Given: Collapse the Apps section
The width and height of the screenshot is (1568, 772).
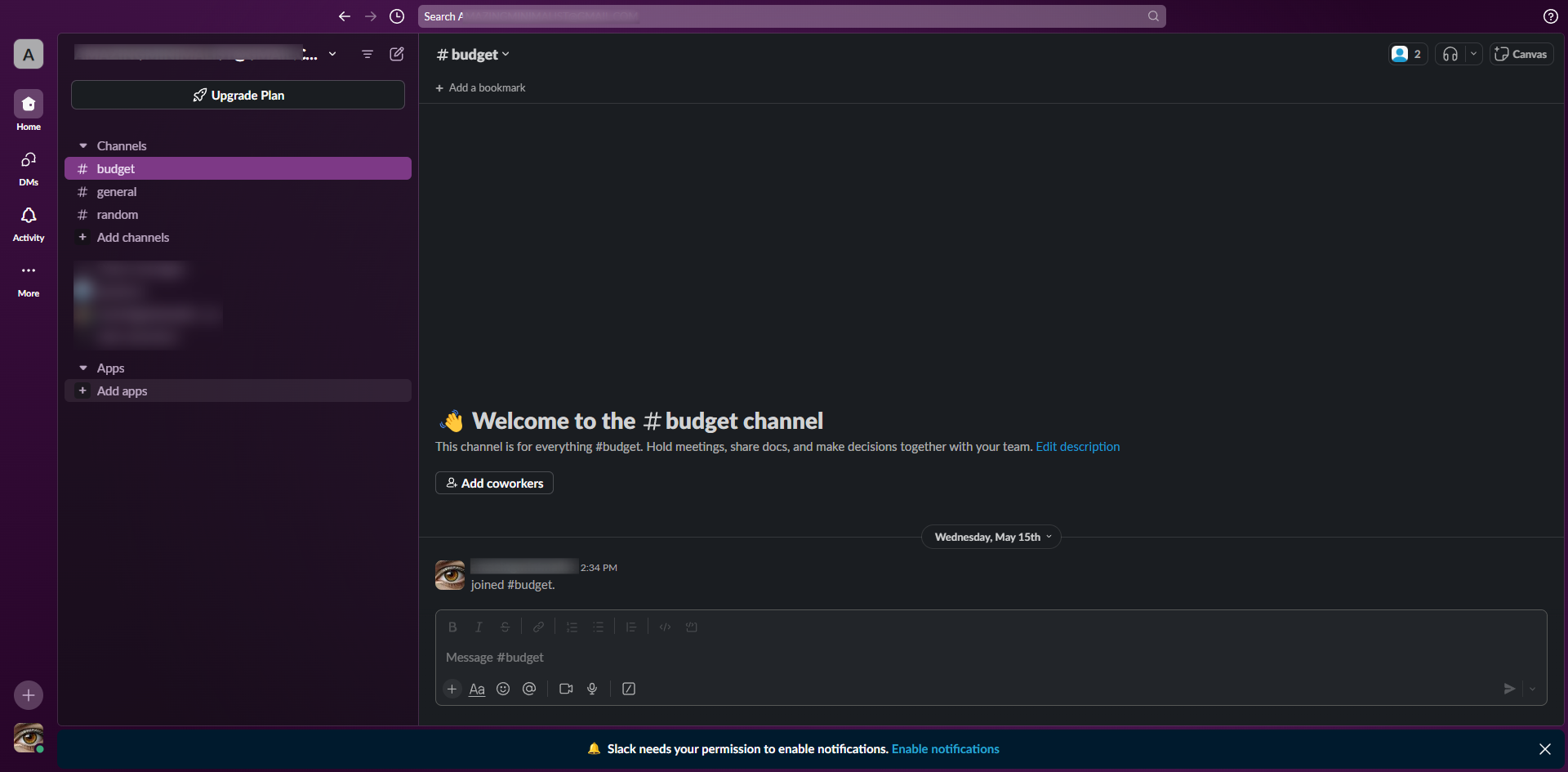Looking at the screenshot, I should [83, 368].
